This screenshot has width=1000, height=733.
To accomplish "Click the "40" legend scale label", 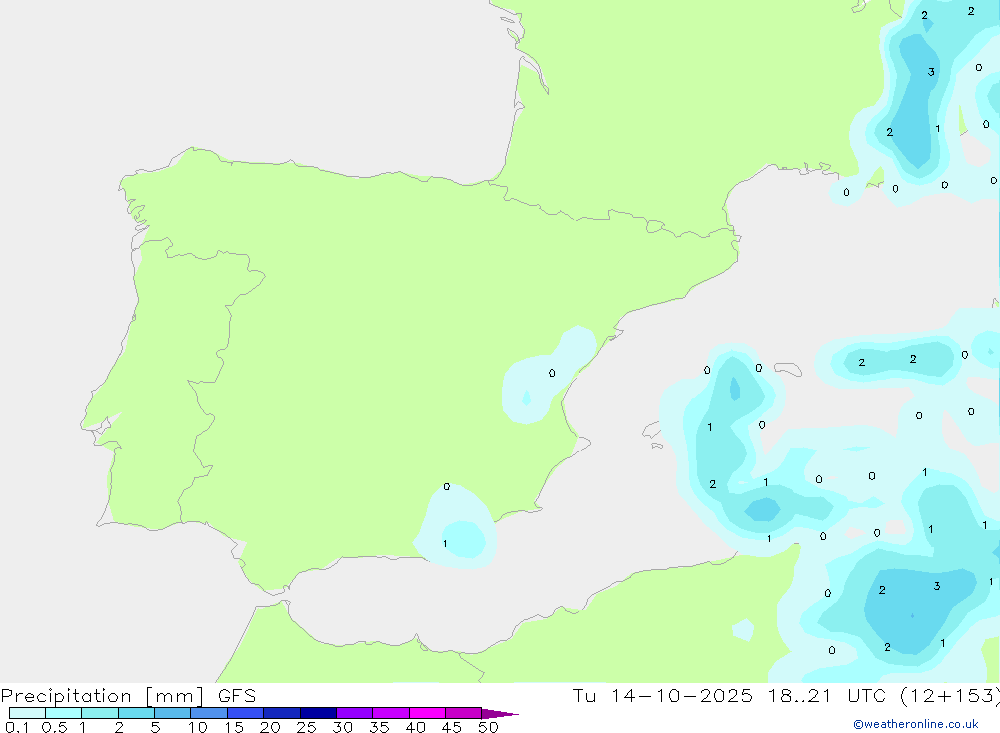I will coord(415,727).
